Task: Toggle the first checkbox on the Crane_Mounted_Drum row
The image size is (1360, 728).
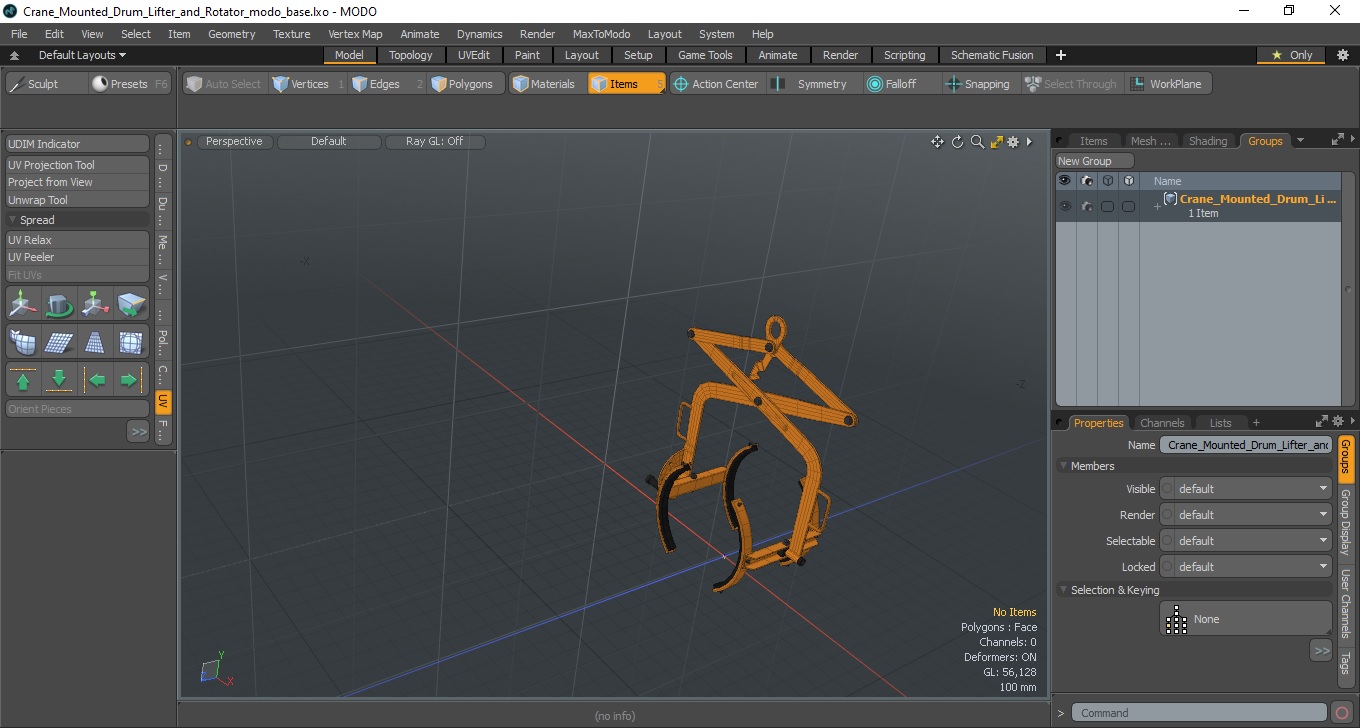Action: coord(1107,206)
